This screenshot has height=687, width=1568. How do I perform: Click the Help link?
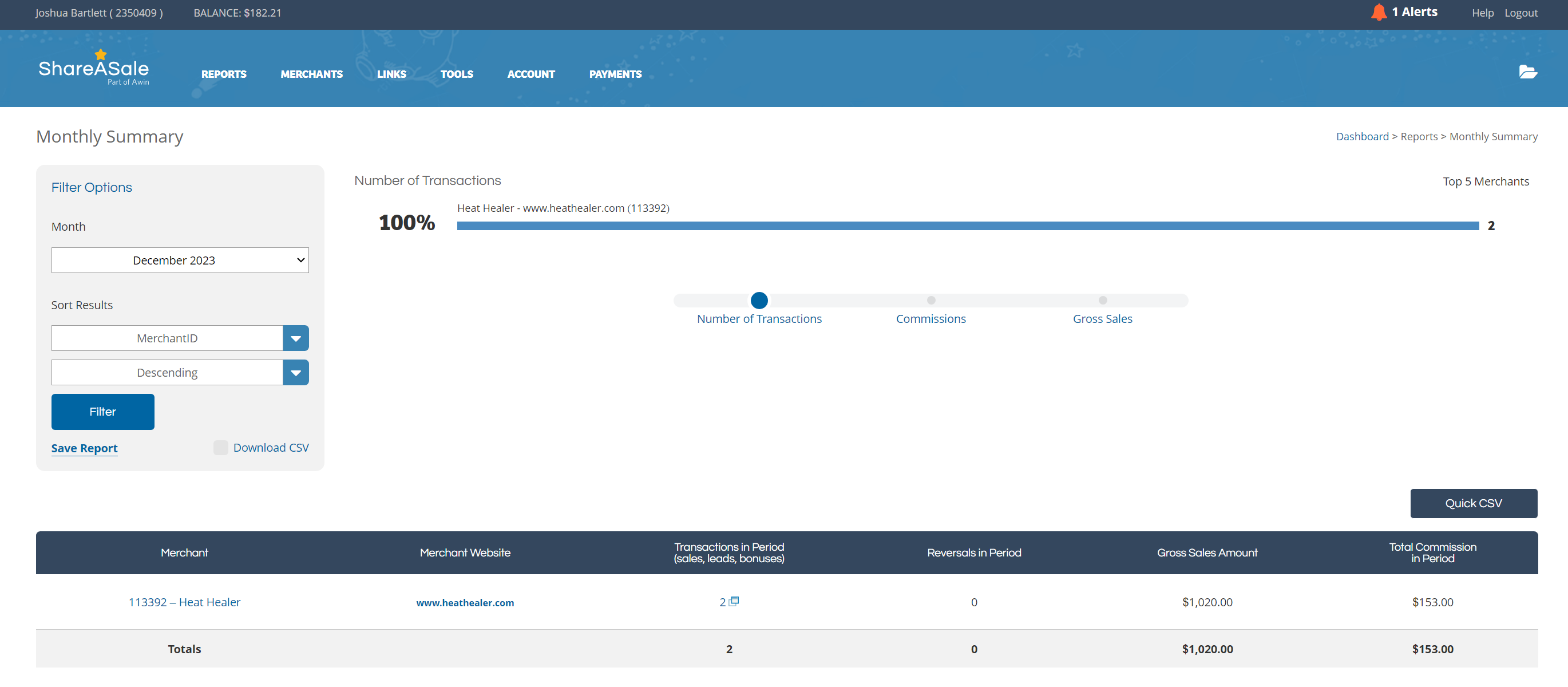pos(1483,13)
